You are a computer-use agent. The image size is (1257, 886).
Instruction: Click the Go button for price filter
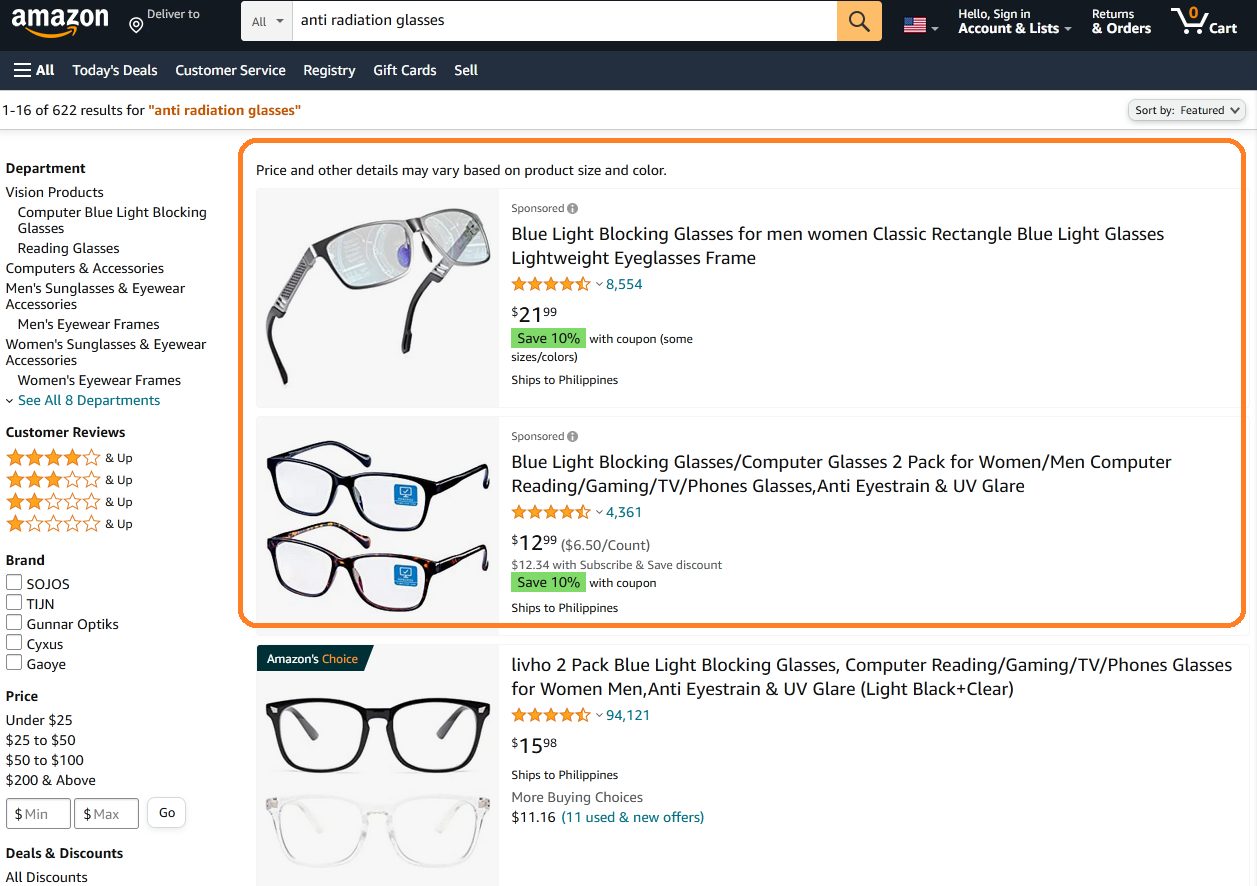(x=166, y=812)
